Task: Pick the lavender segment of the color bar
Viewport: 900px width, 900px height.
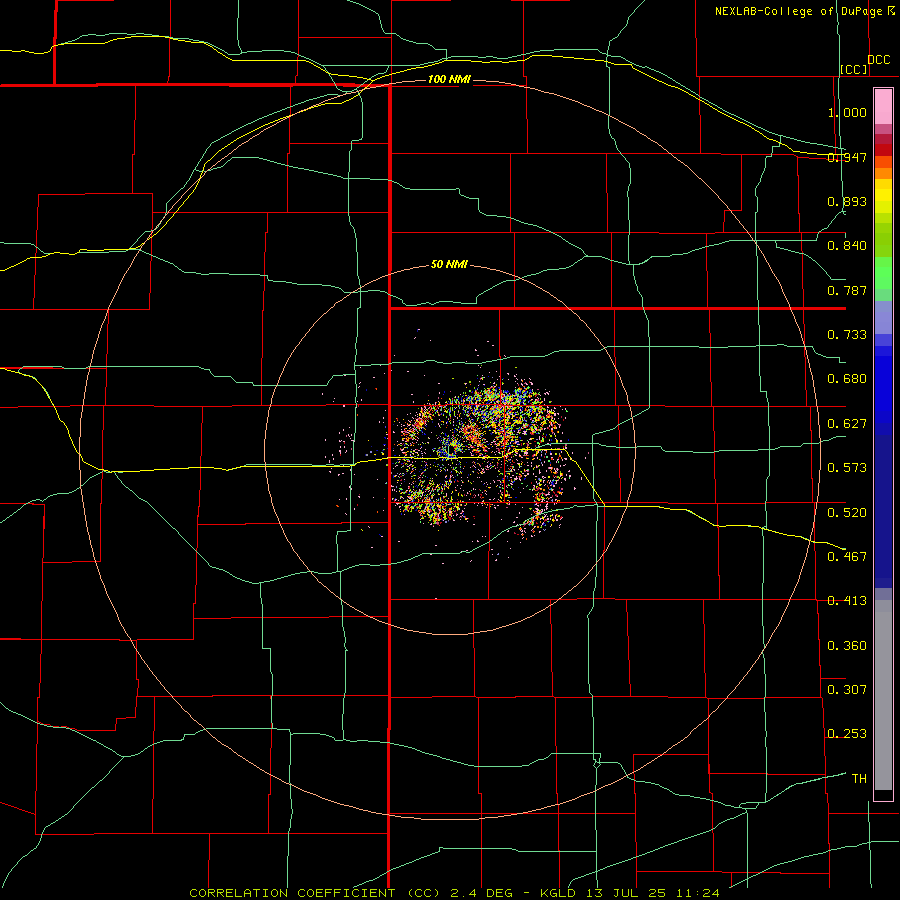Action: [x=883, y=317]
